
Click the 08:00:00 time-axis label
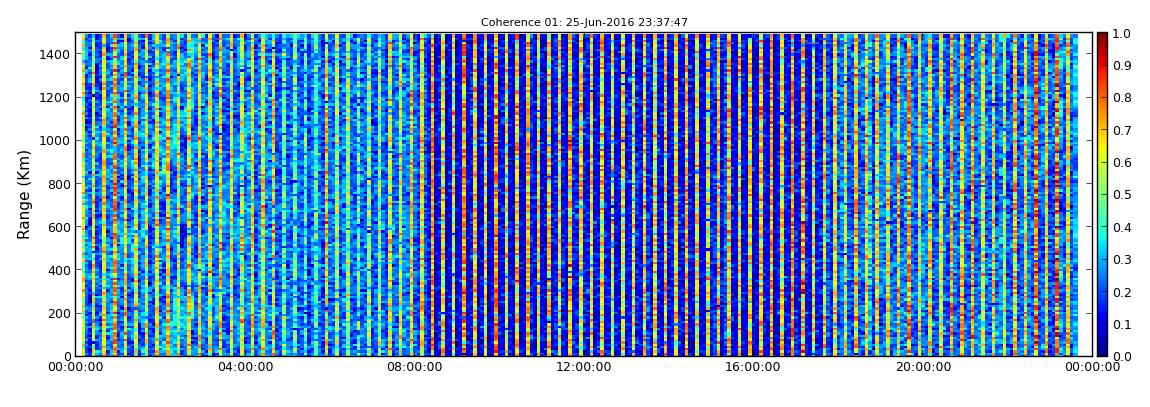pos(415,367)
